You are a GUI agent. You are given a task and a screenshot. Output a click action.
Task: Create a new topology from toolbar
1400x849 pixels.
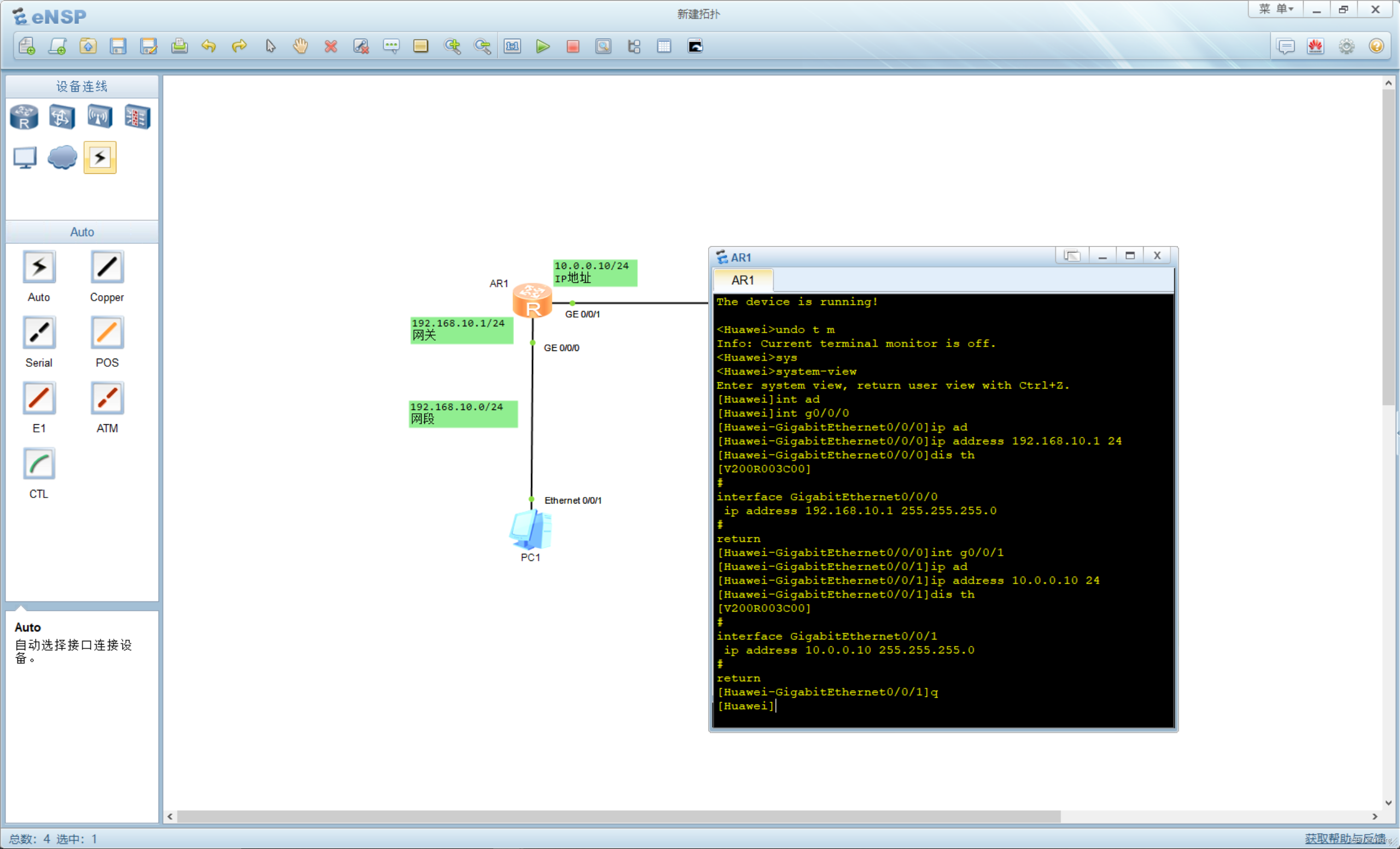(27, 46)
